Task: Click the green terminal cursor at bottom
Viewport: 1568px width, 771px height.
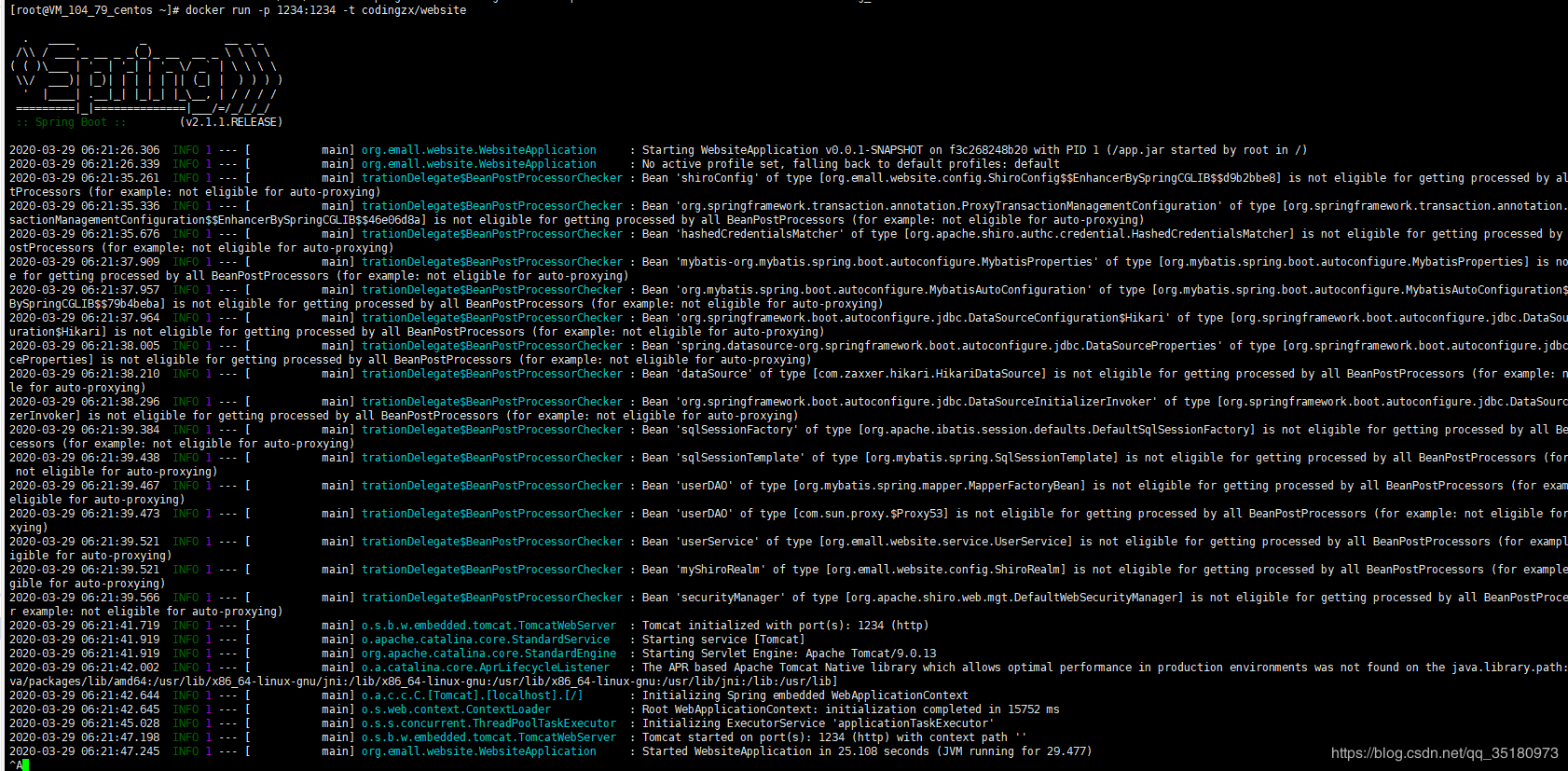Action: (25, 765)
